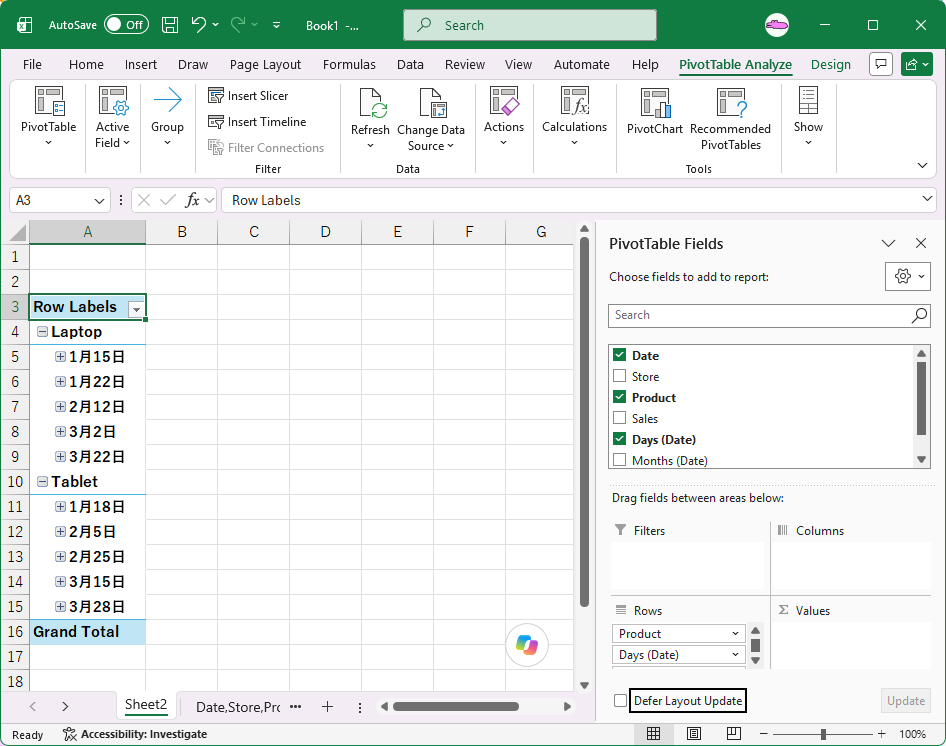Viewport: 946px width, 746px height.
Task: Insert a PivotChart
Action: point(655,112)
